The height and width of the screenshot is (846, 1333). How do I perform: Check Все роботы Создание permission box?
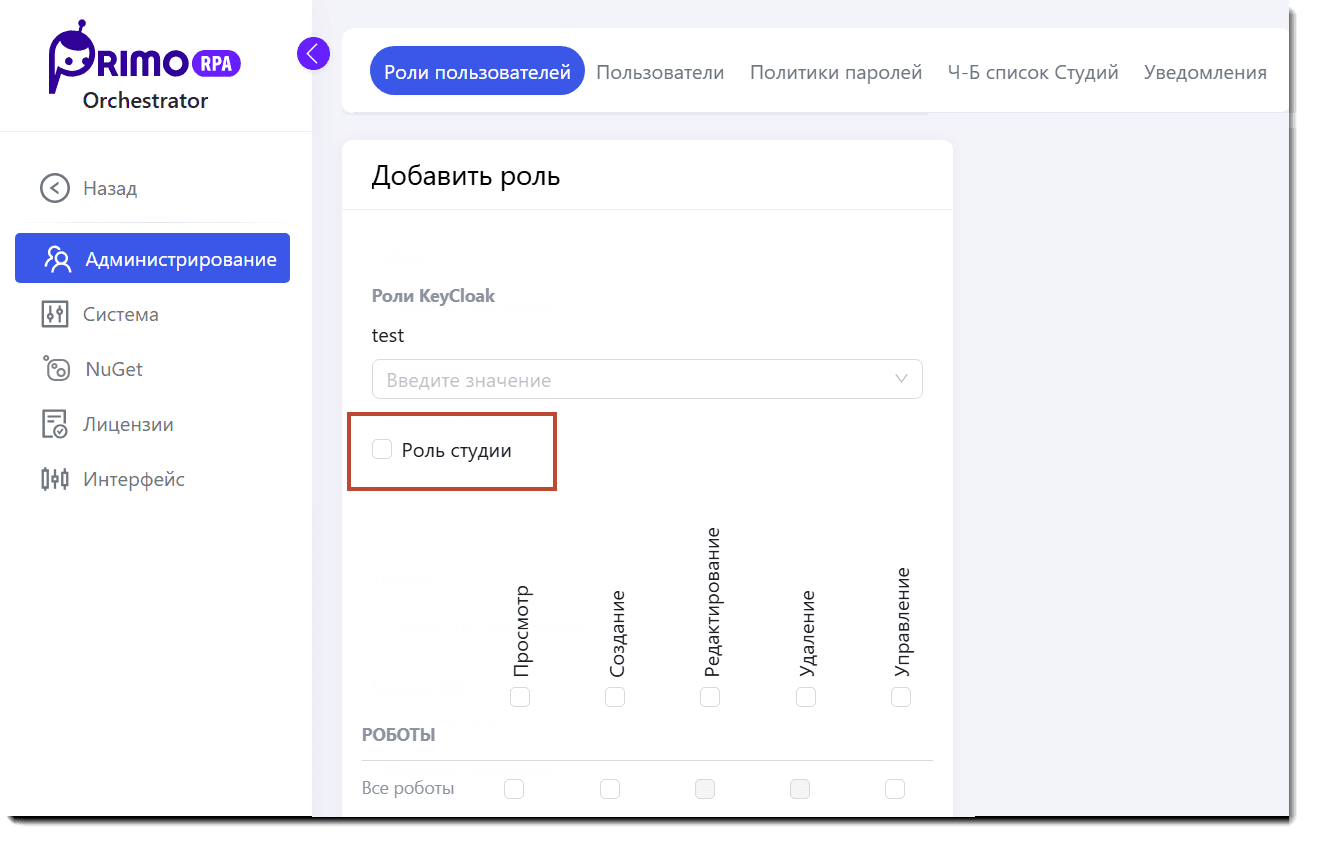(610, 789)
